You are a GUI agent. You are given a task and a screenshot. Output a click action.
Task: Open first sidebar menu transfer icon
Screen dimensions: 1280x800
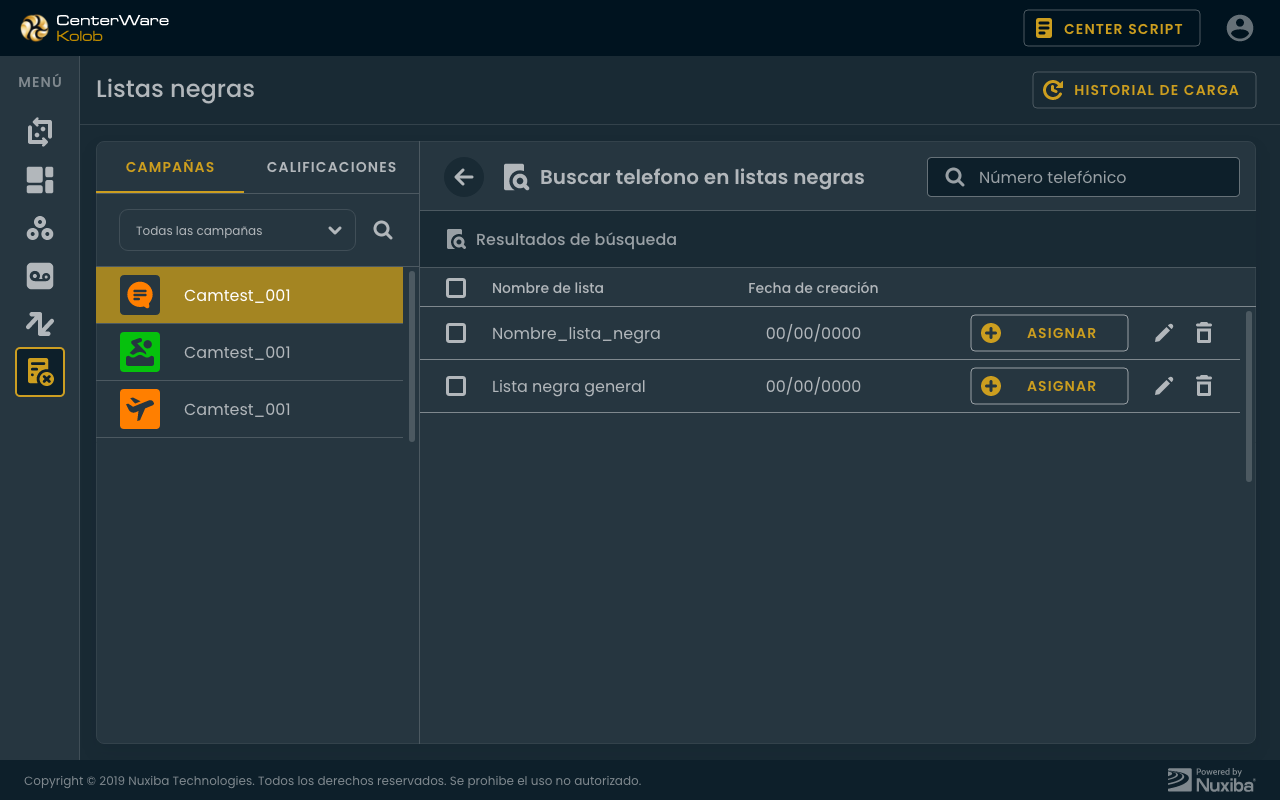(40, 131)
